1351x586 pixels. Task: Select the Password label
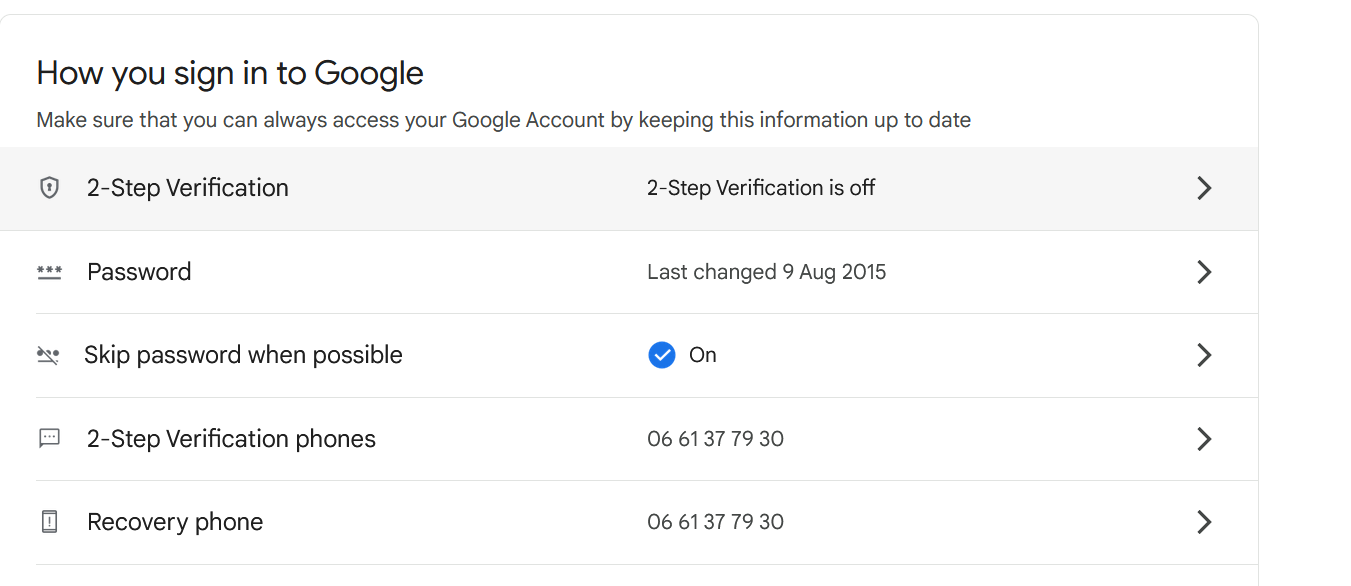(x=139, y=272)
